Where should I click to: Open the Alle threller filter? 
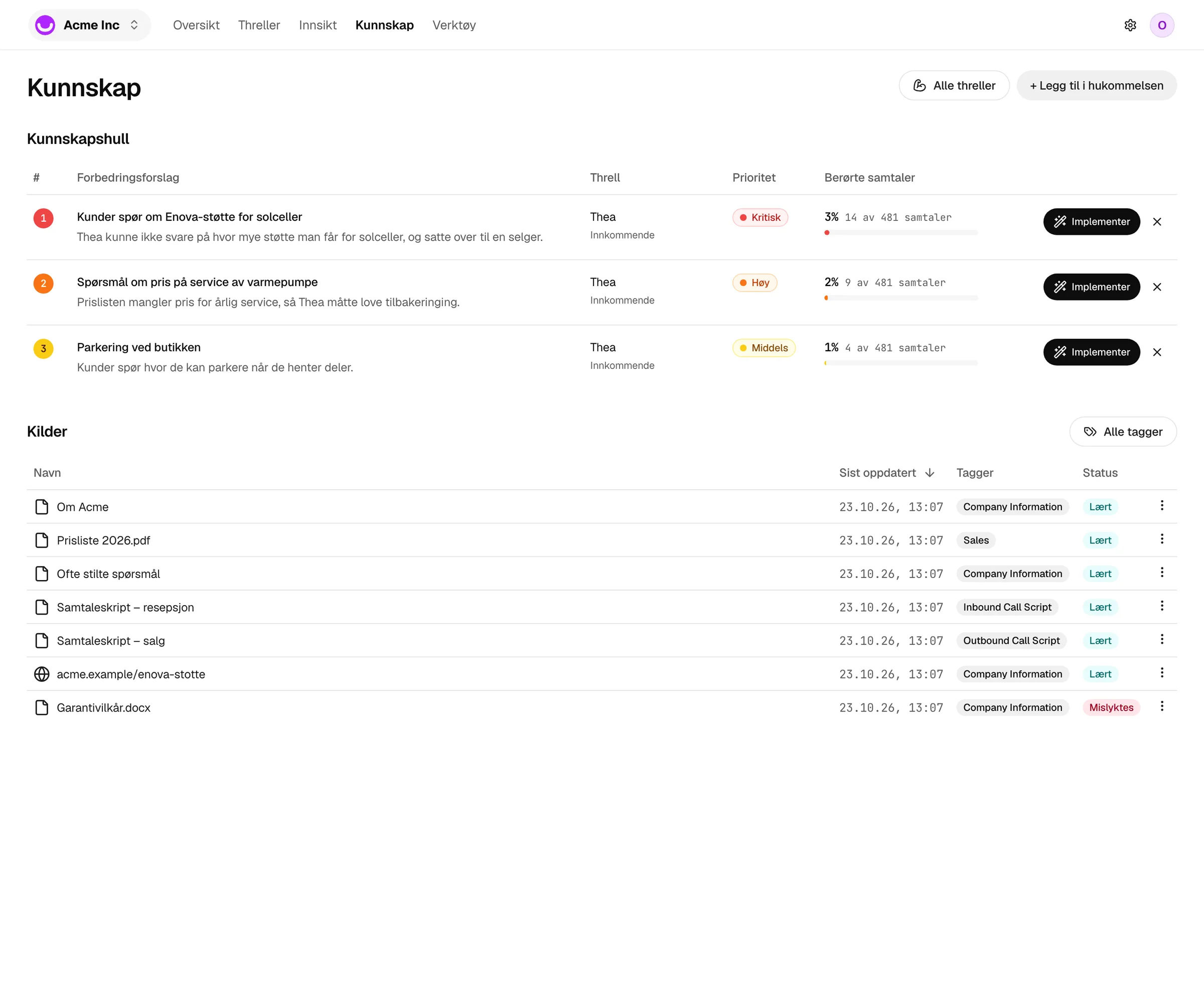point(954,85)
